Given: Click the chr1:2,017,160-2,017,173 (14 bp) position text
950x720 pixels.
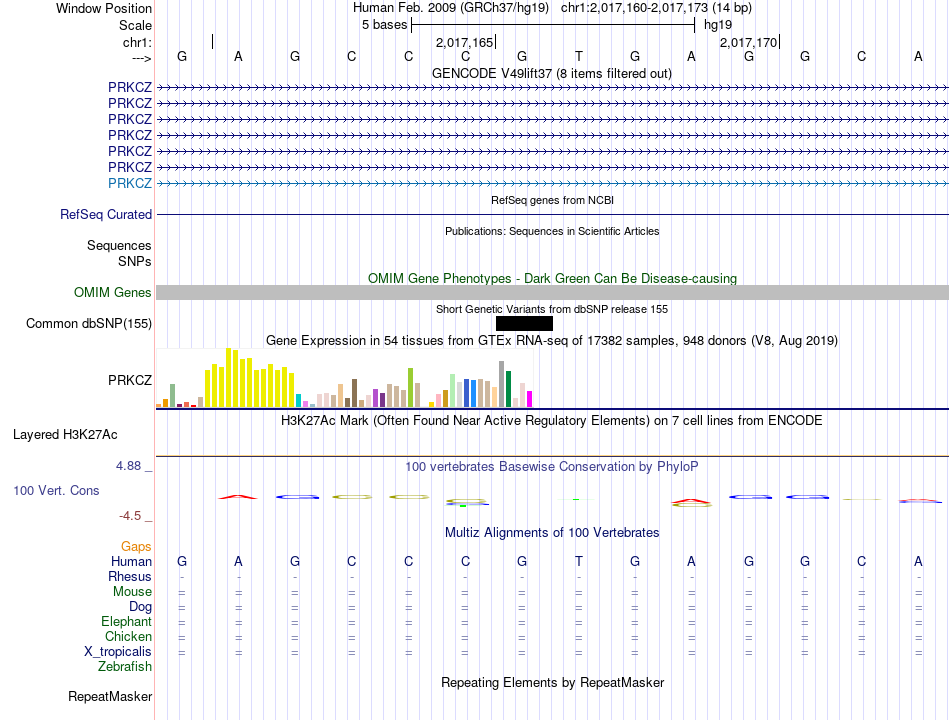Looking at the screenshot, I should (656, 8).
